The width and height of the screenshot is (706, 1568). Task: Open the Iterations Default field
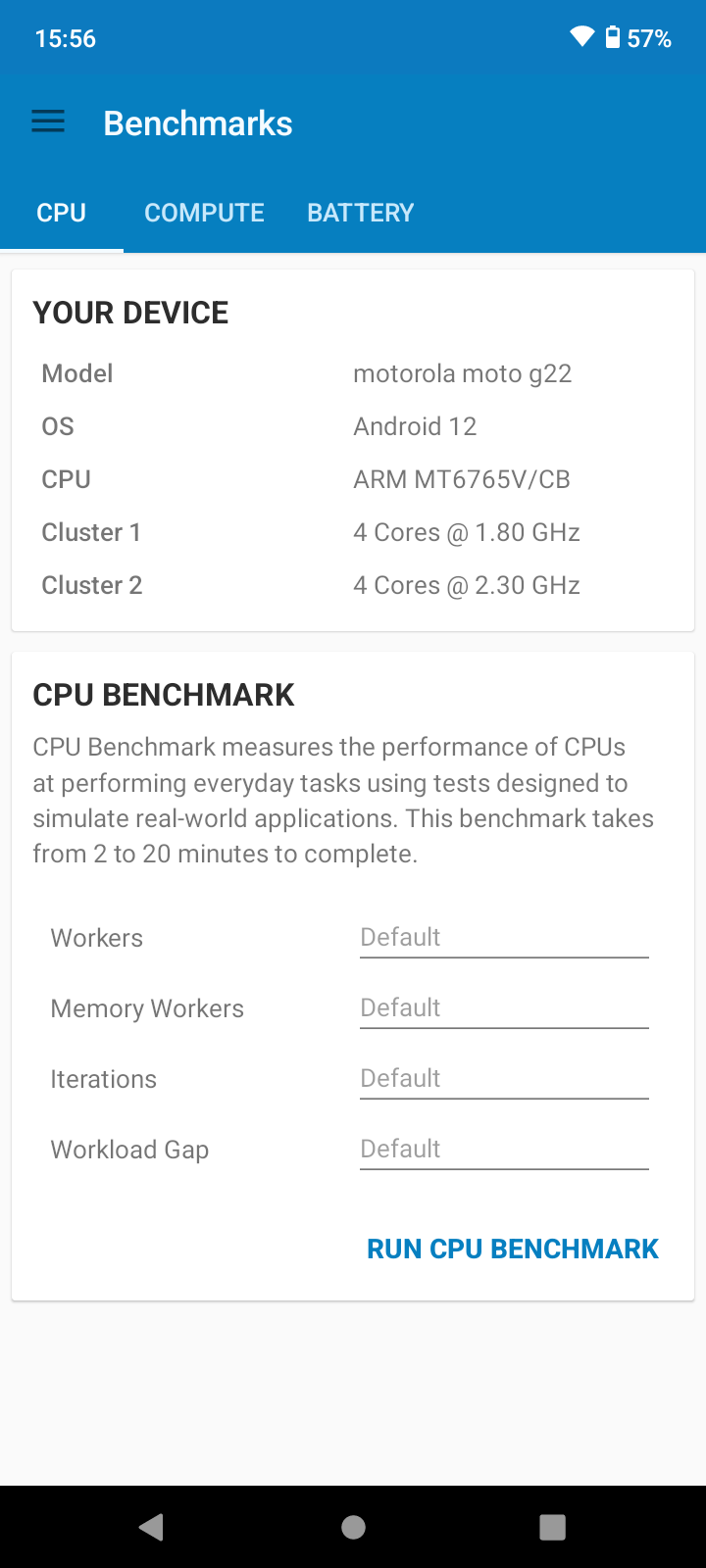[x=504, y=1079]
